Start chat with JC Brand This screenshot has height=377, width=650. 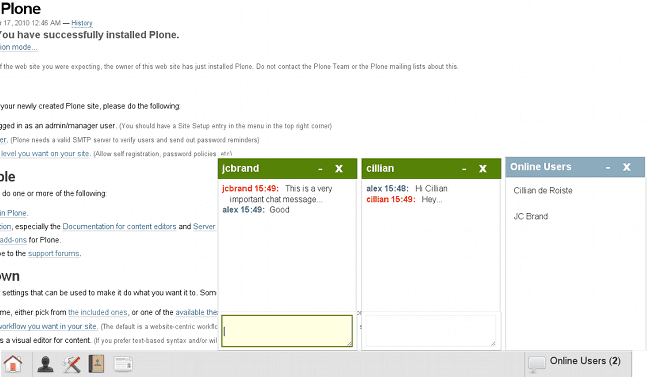(531, 216)
